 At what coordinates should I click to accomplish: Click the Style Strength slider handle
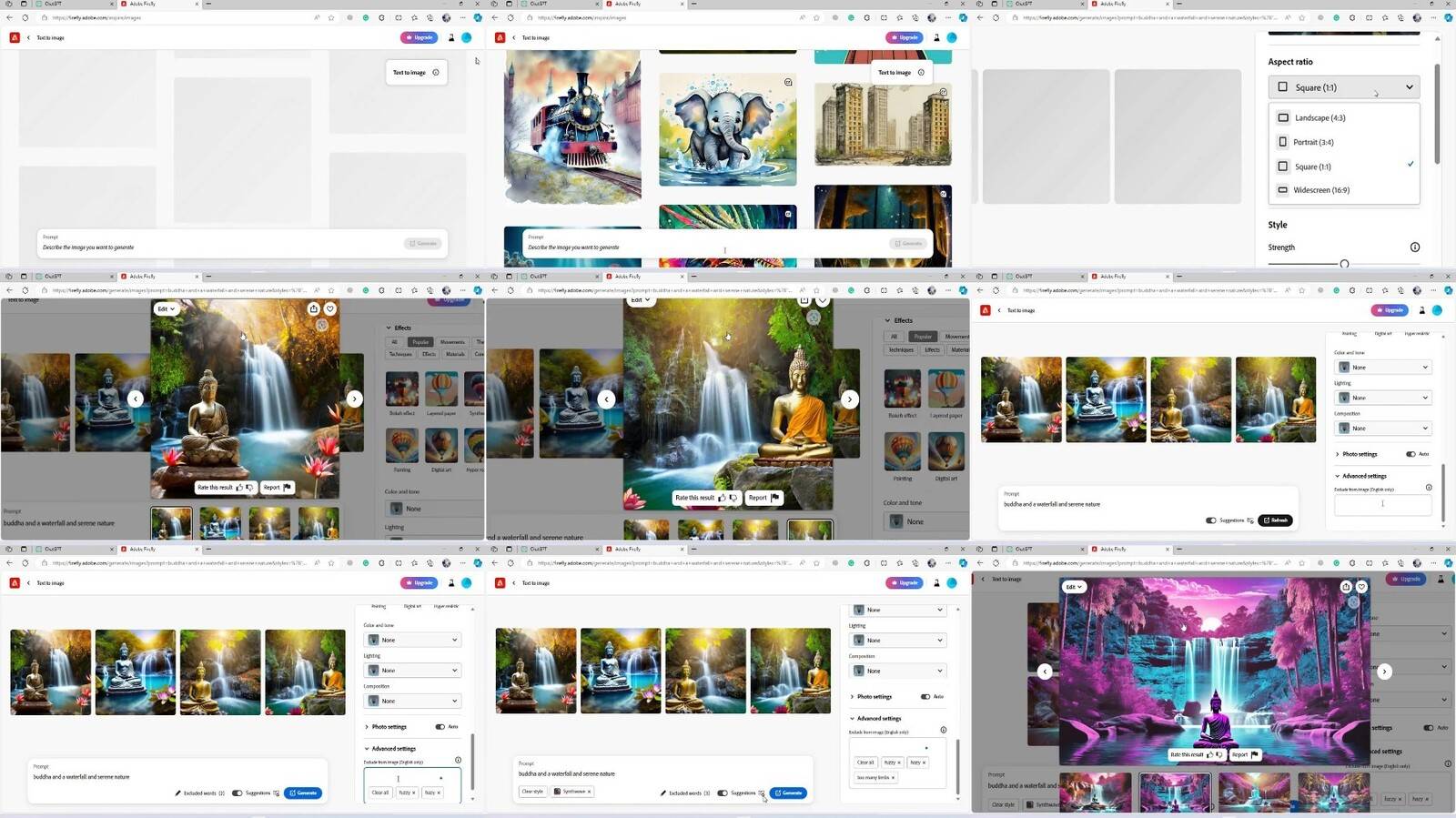1344,264
